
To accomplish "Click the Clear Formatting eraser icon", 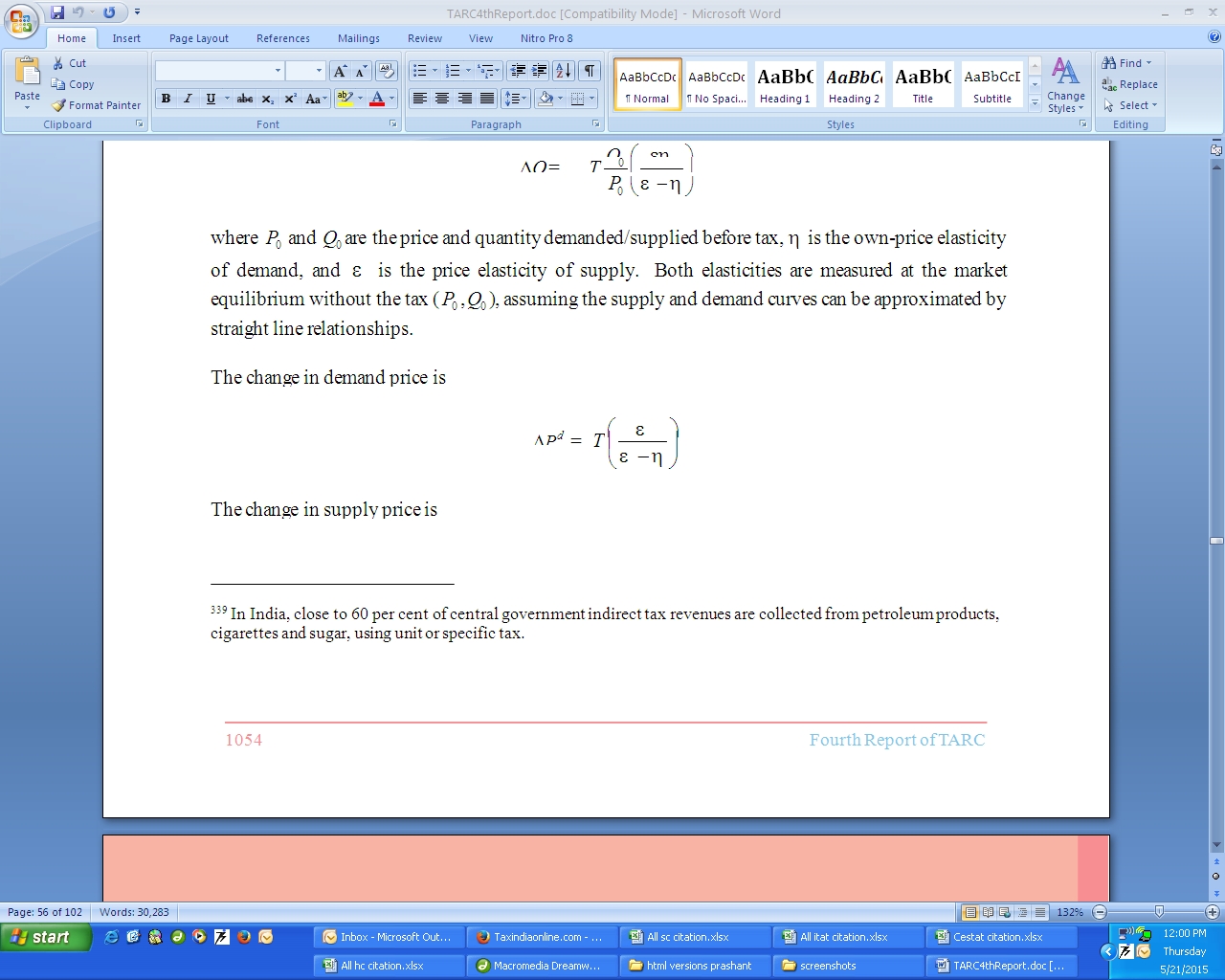I will pyautogui.click(x=387, y=71).
